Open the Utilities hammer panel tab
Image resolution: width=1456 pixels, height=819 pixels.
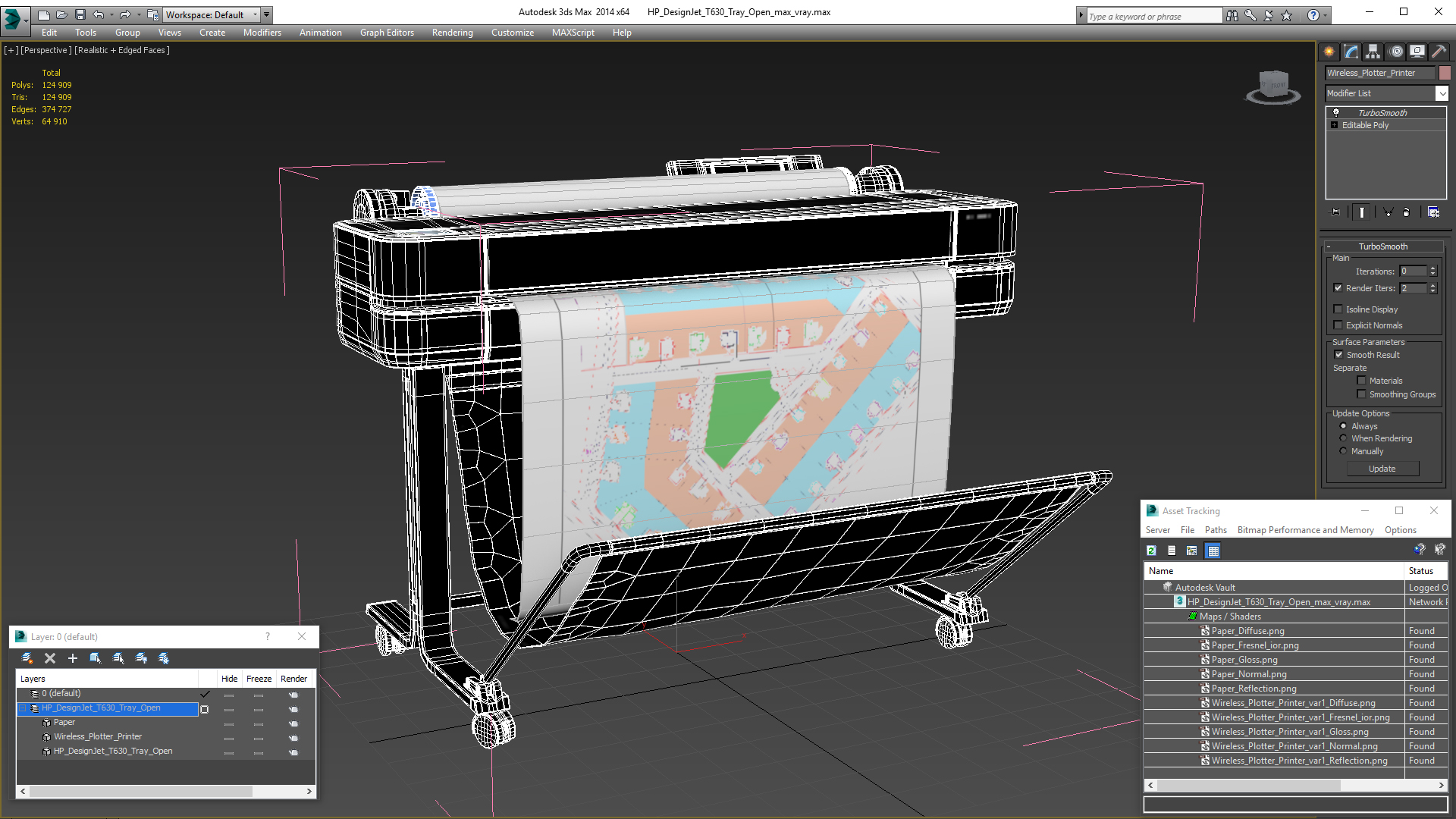click(1439, 52)
